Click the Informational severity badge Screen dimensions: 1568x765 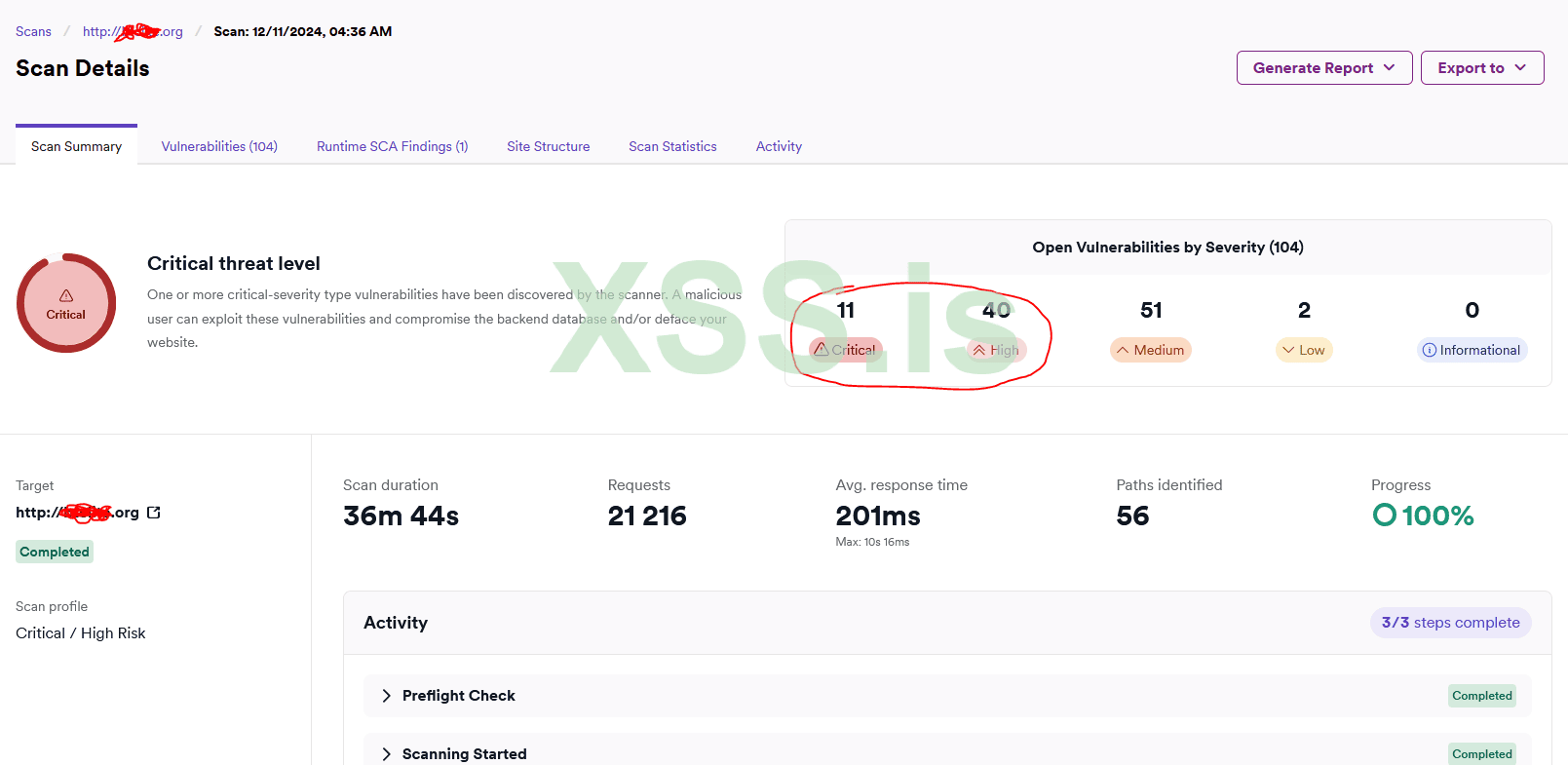tap(1472, 350)
